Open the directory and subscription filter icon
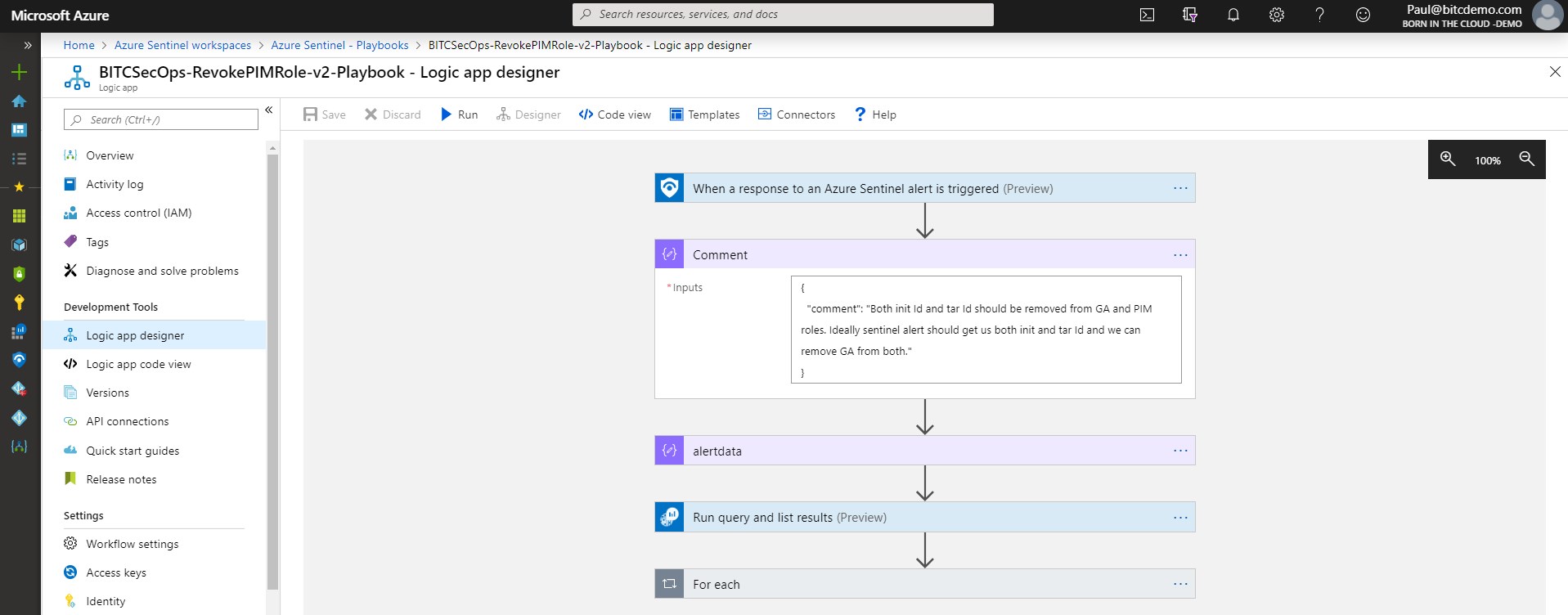 [x=1190, y=15]
